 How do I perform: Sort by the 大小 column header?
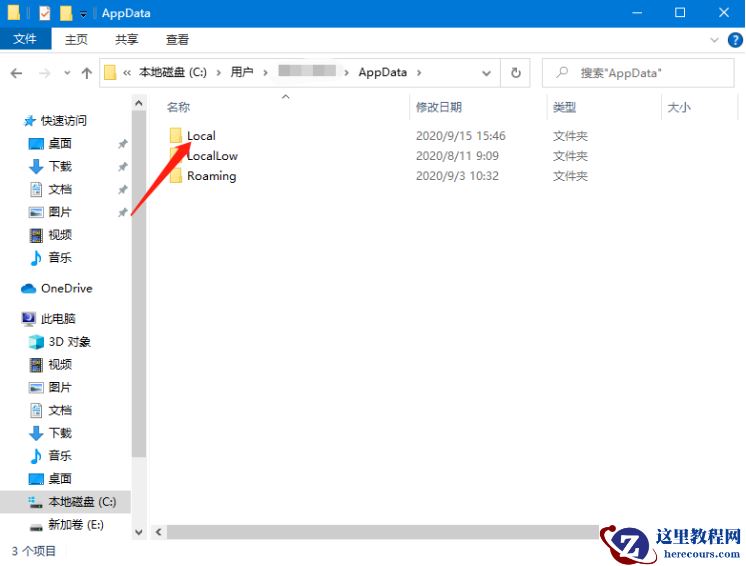pos(679,107)
